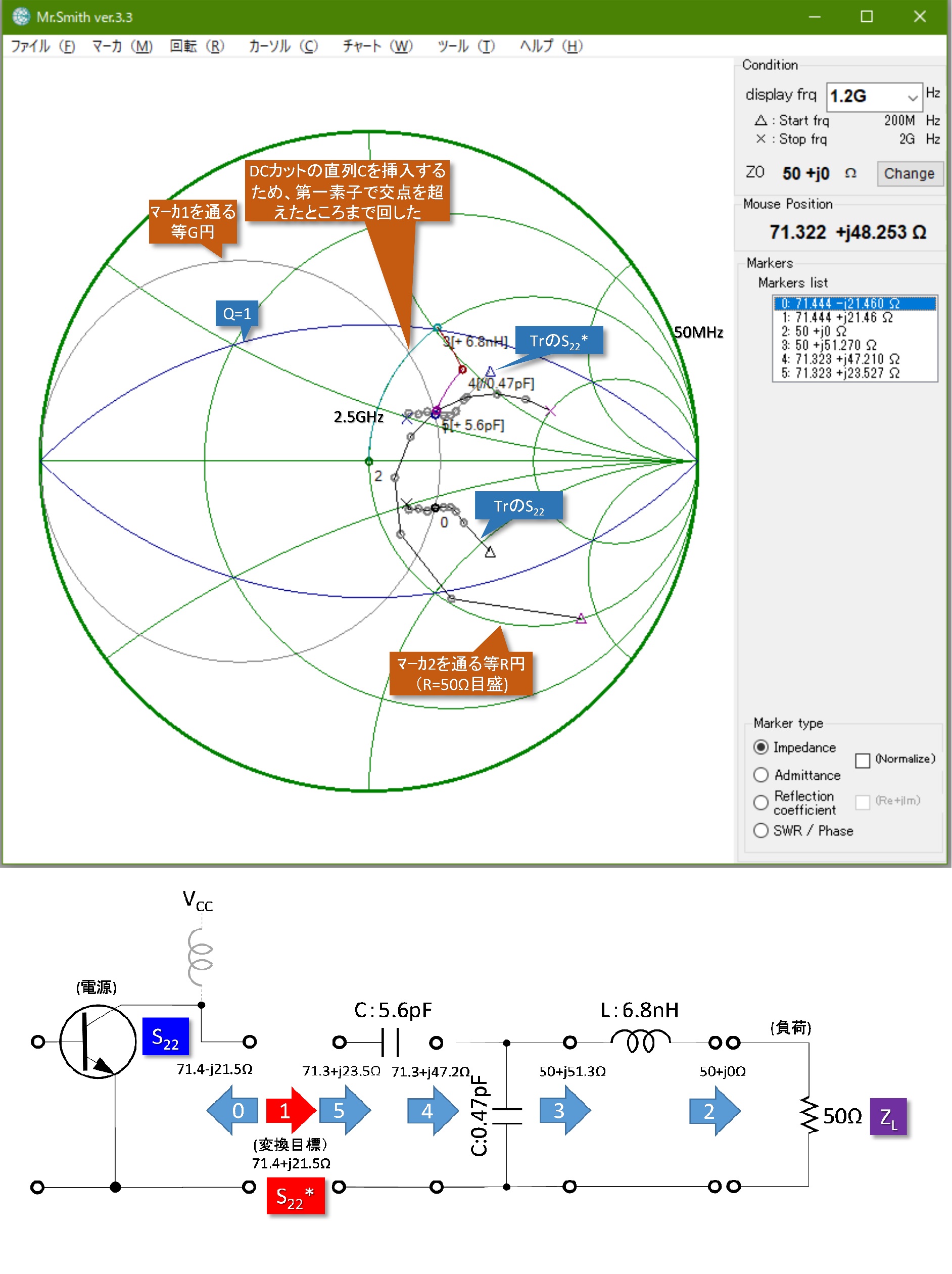The image size is (952, 1274).
Task: Click the TrのS22* callout label
Action: 559,341
